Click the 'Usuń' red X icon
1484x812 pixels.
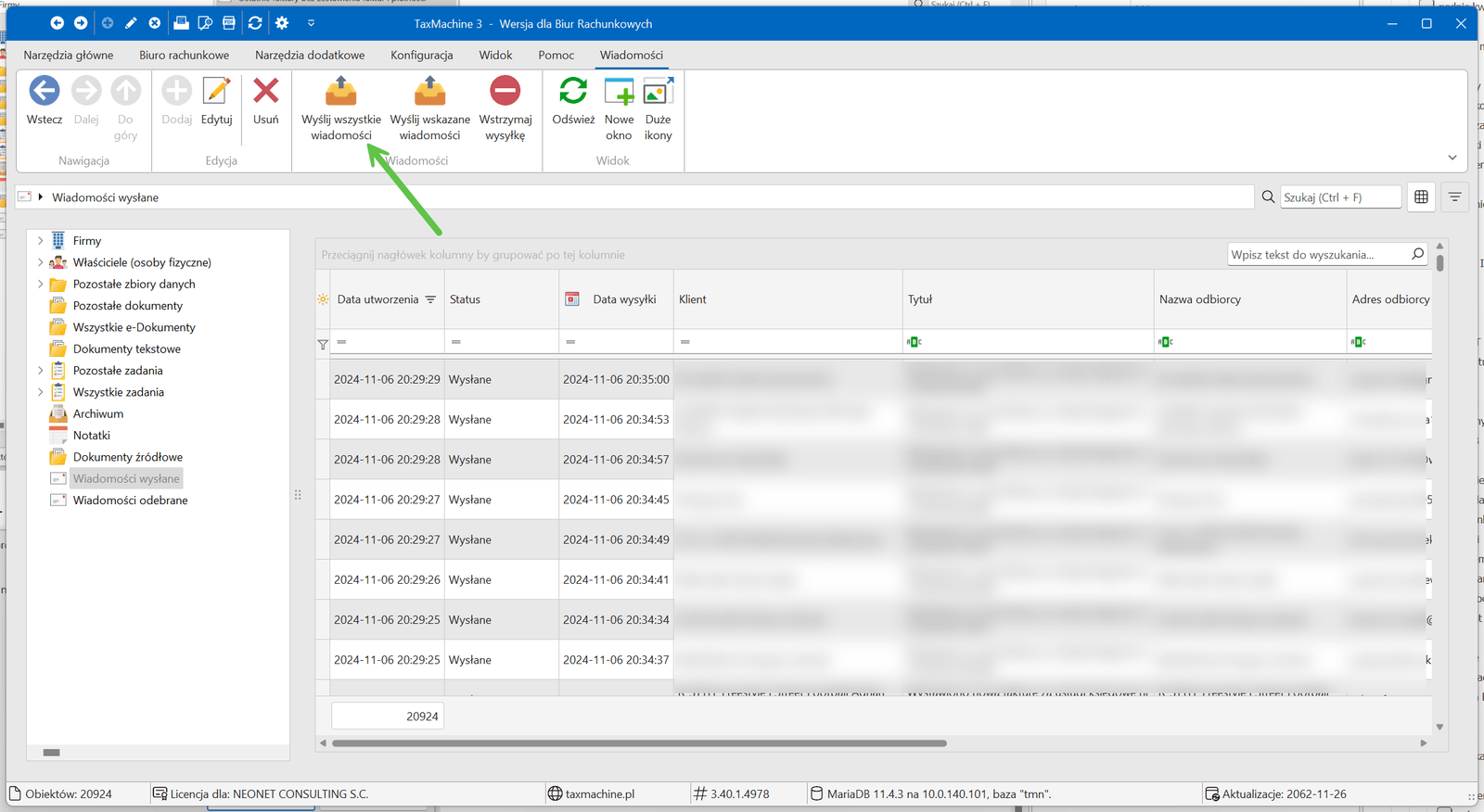click(x=266, y=92)
